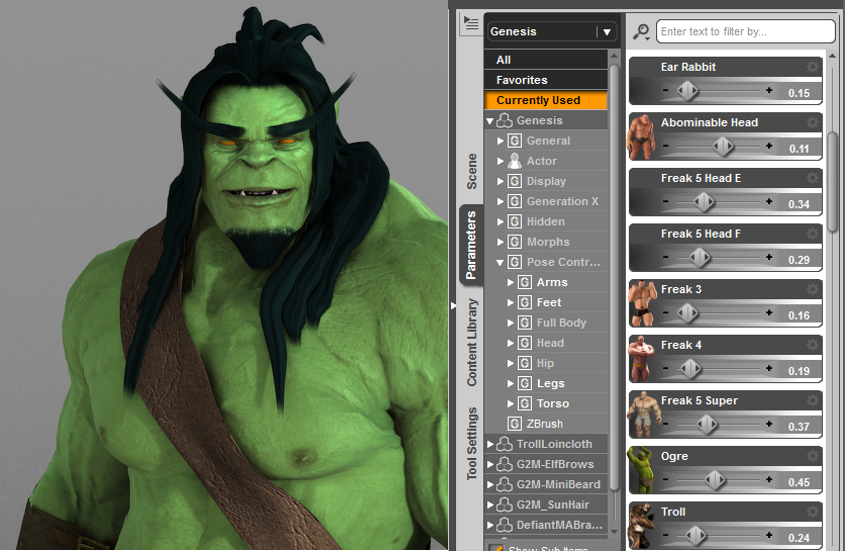The height and width of the screenshot is (551, 845).
Task: Expand the G2M-ElfBrows node
Action: (490, 464)
